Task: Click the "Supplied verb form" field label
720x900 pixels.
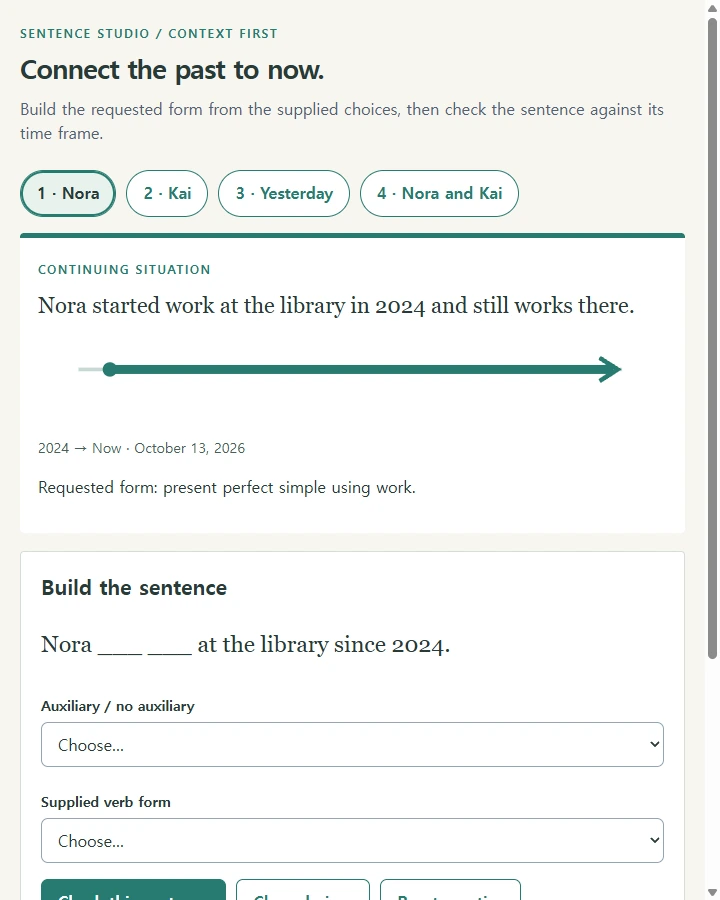Action: click(x=106, y=802)
